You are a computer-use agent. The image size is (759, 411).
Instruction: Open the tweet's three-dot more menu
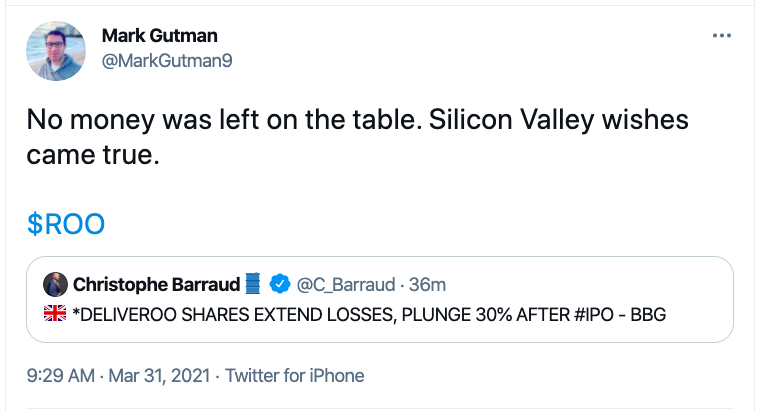click(x=721, y=37)
